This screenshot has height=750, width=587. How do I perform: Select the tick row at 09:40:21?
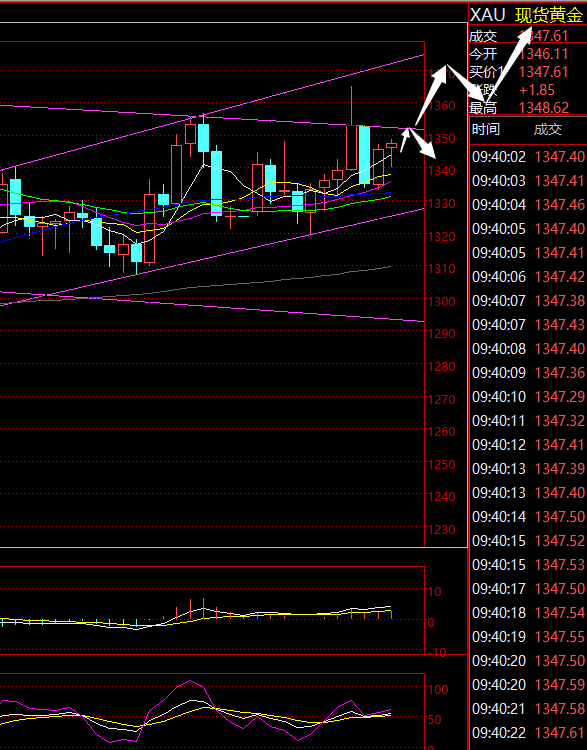click(528, 709)
